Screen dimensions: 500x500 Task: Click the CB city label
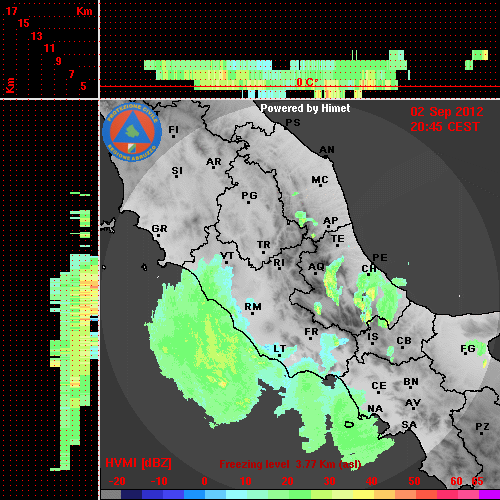coord(404,341)
